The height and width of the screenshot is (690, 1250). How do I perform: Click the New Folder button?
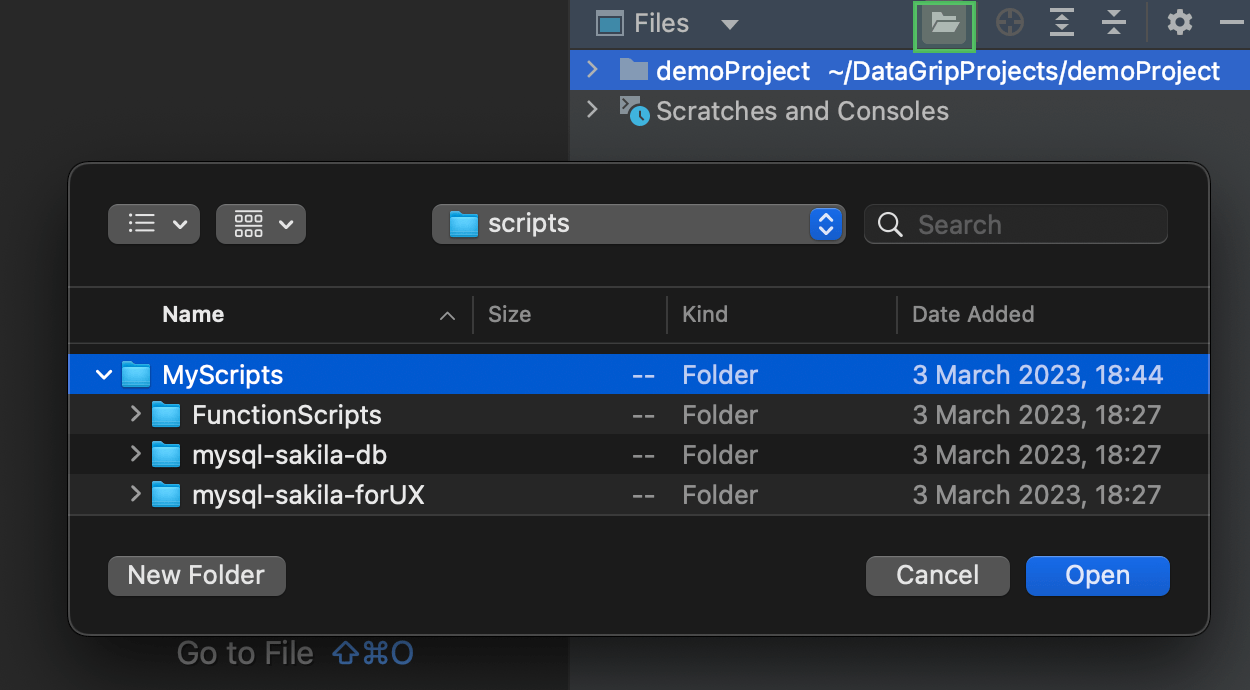click(x=197, y=575)
